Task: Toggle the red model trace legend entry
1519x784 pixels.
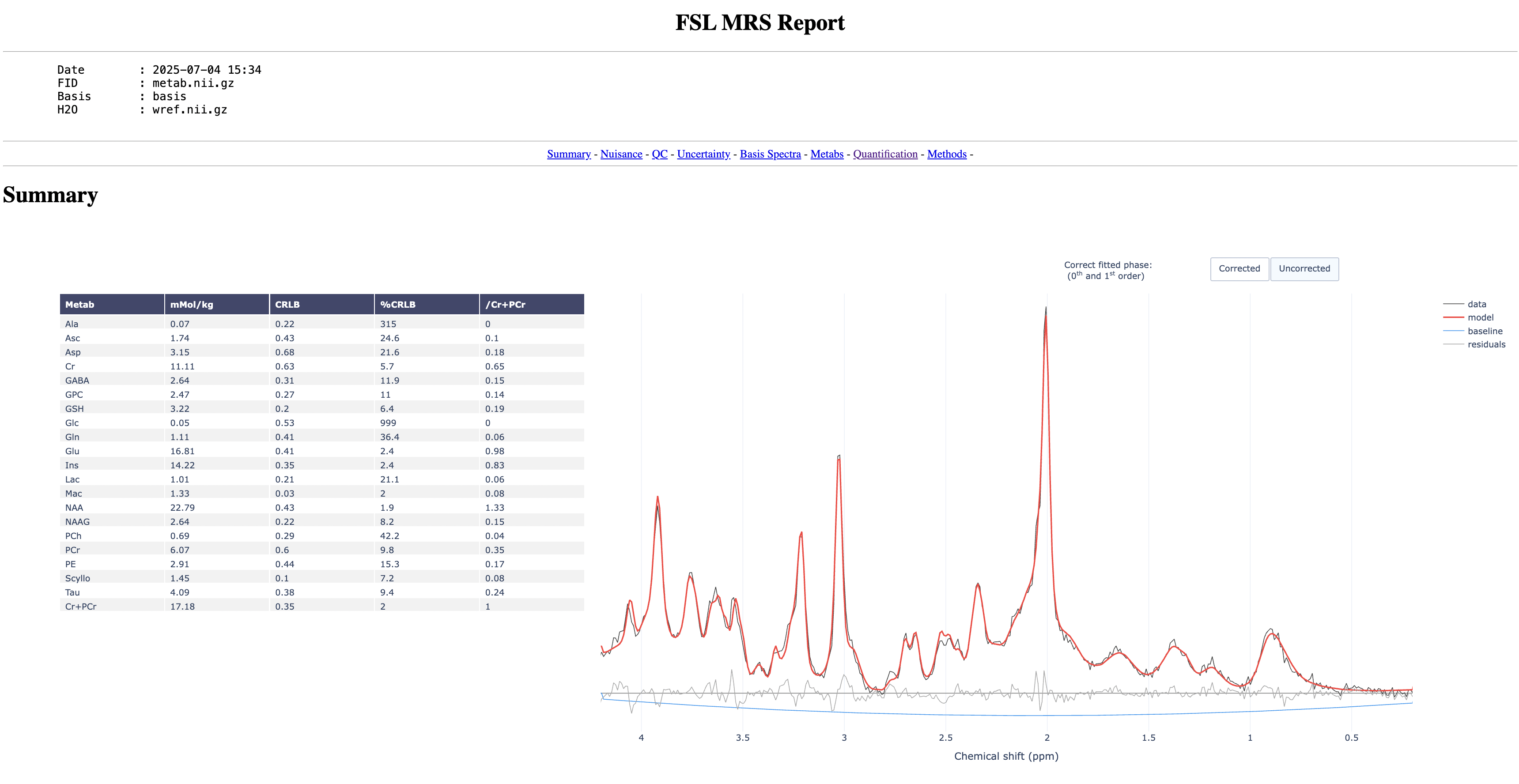Action: click(x=1480, y=317)
